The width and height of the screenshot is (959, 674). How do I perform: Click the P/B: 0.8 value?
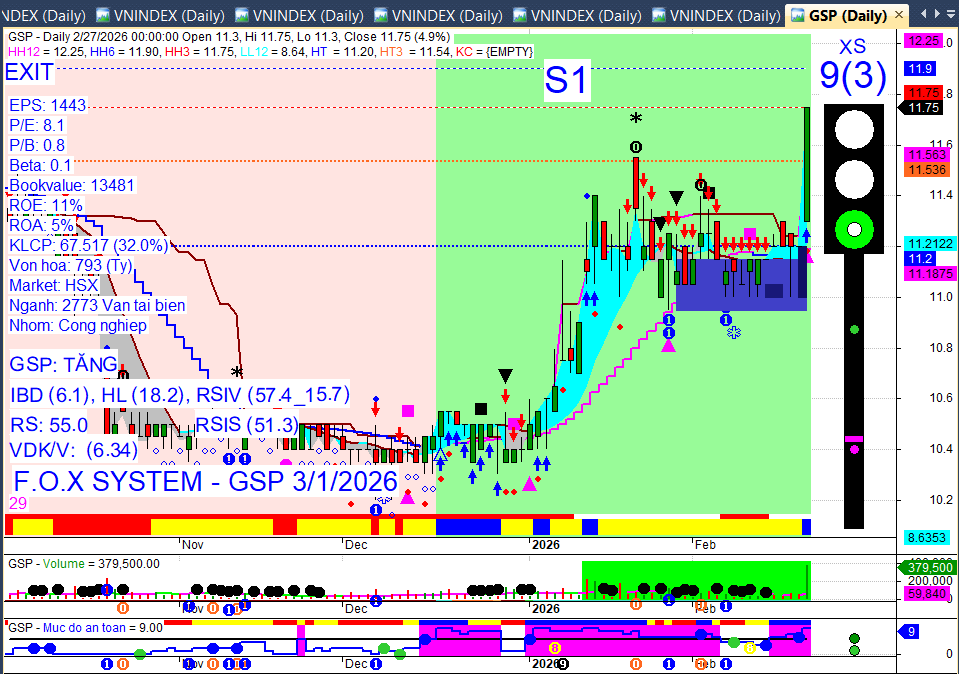pyautogui.click(x=37, y=146)
